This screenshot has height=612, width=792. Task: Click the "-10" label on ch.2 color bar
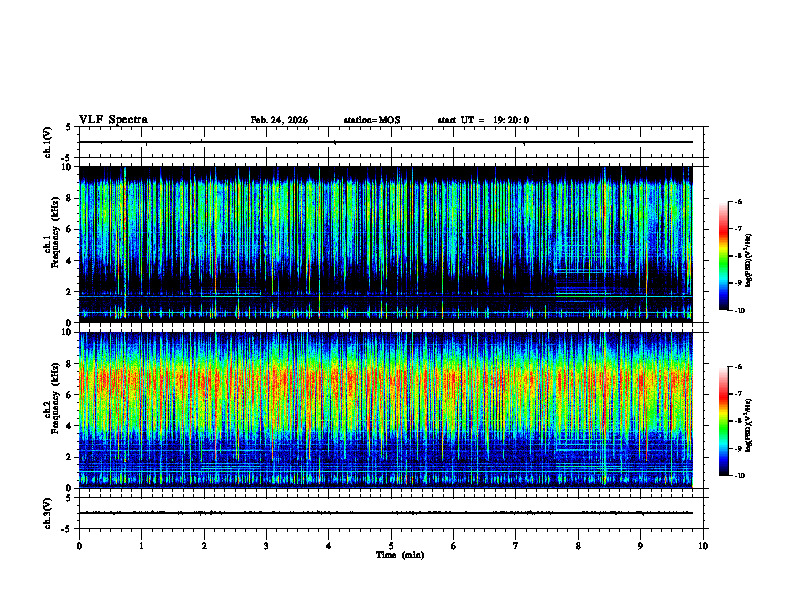coord(740,475)
